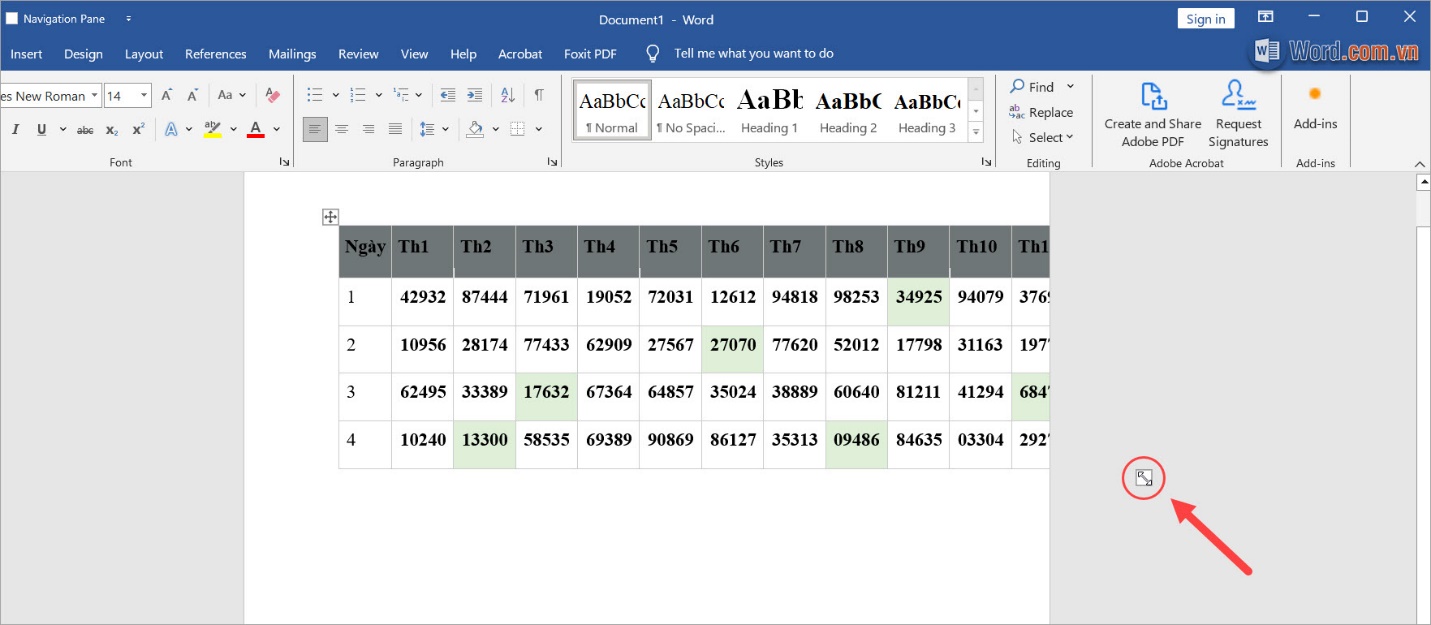Click the Clear All Formatting eraser icon
The image size is (1431, 625).
click(x=273, y=95)
